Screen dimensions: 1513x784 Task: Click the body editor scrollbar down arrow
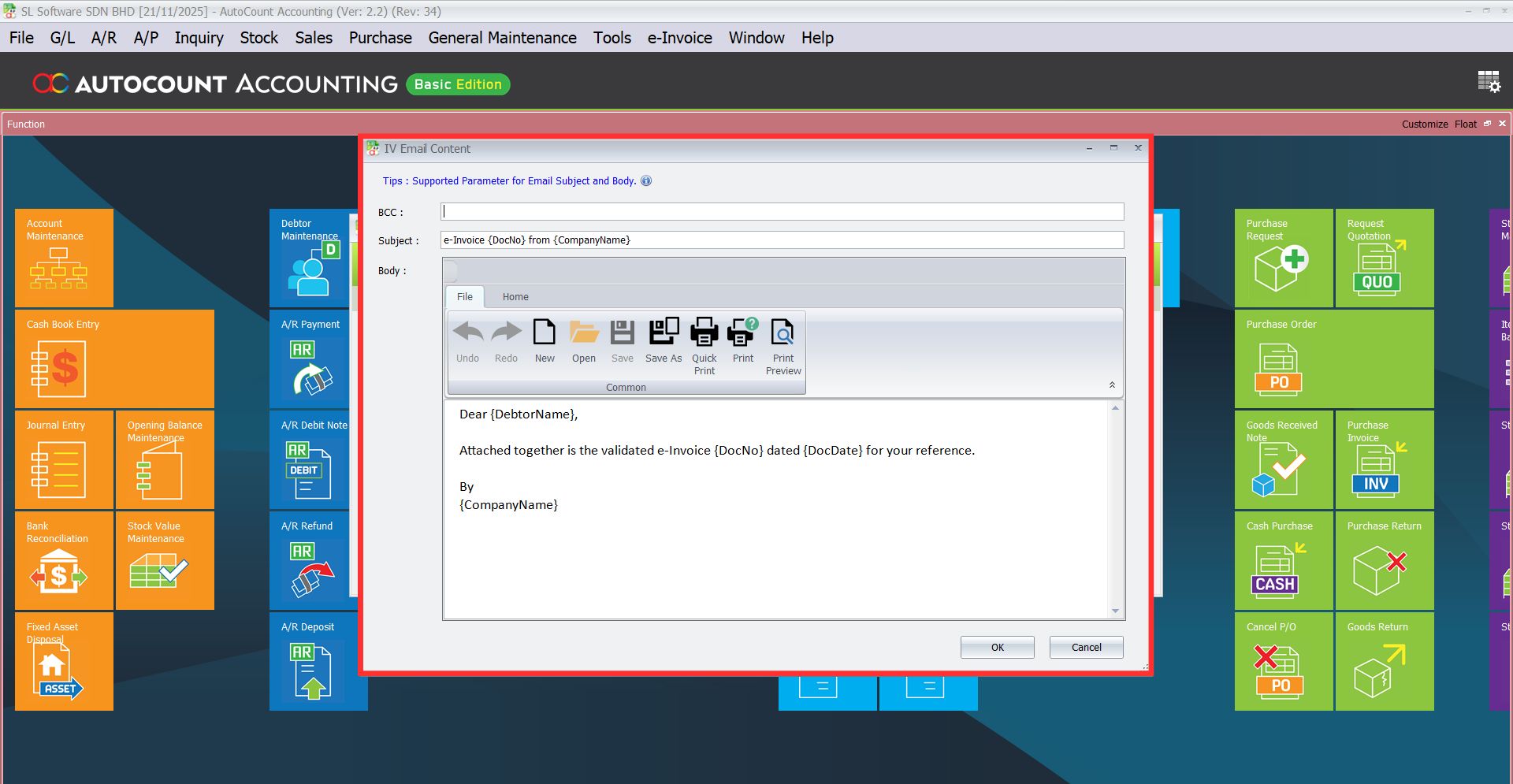pyautogui.click(x=1115, y=611)
